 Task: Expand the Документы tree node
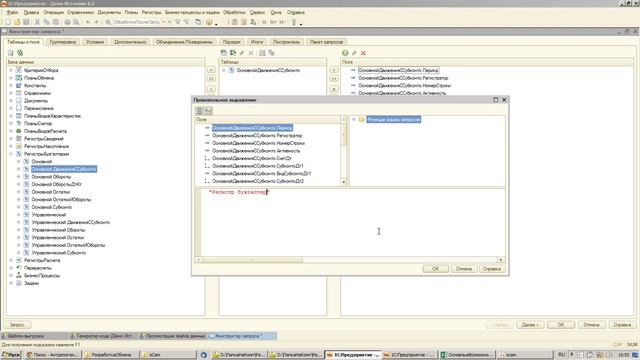(11, 100)
